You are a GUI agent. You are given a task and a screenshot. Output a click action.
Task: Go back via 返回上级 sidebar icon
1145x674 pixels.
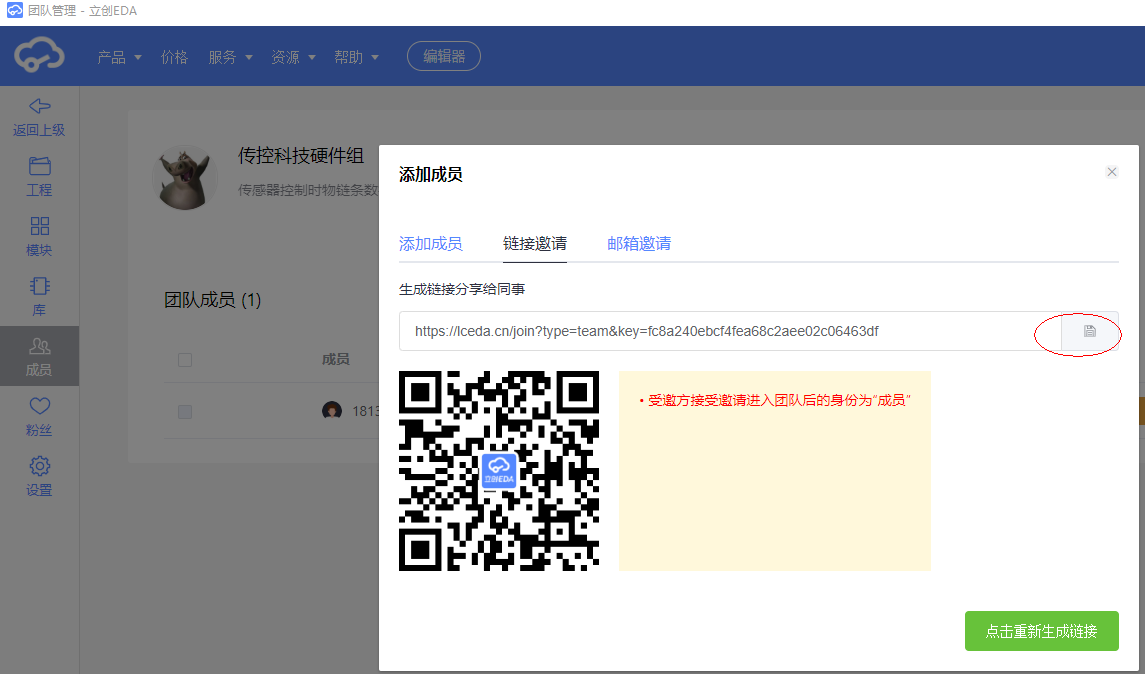(39, 118)
